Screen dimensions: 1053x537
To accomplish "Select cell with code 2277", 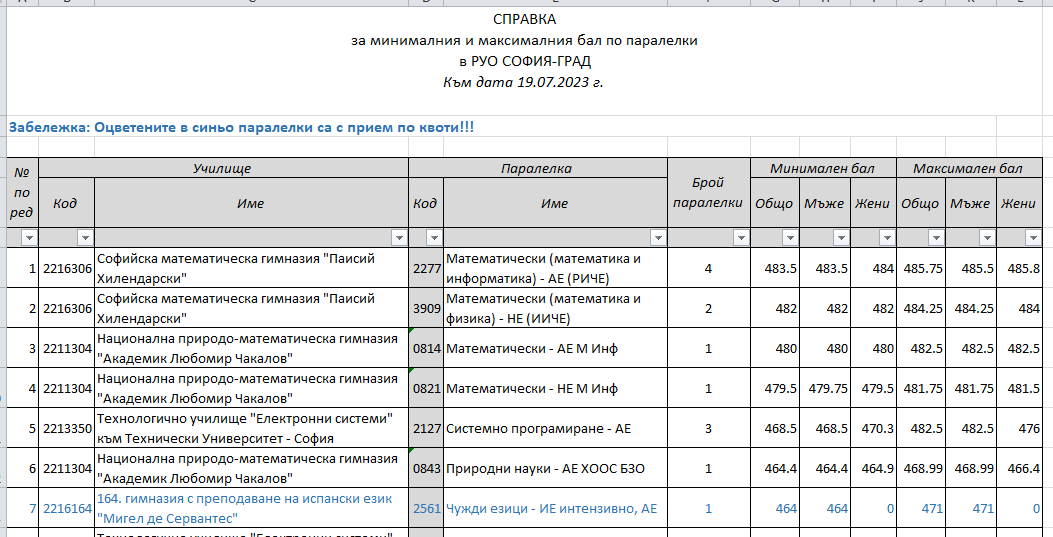I will tap(426, 268).
